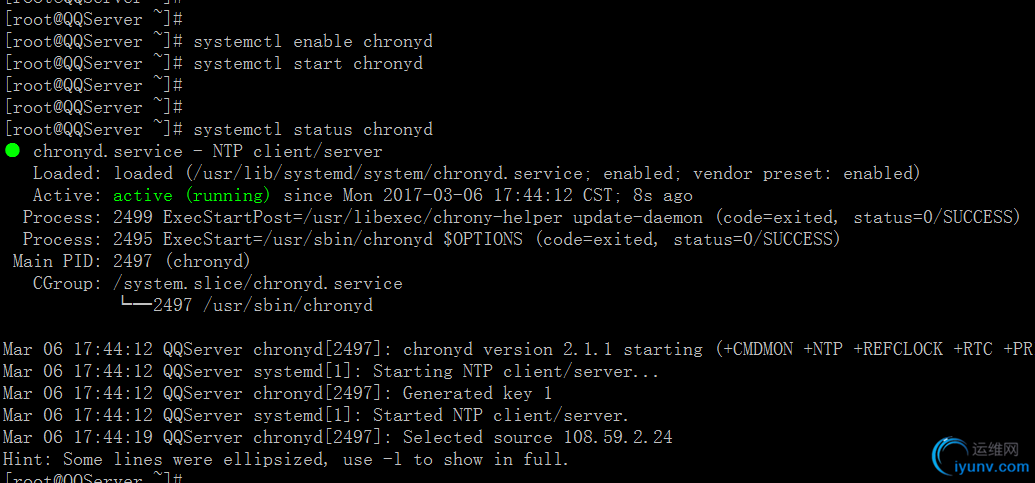Viewport: 1035px width, 483px height.
Task: Select the CGroup /system.slice/chronyd.service path
Action: point(258,284)
